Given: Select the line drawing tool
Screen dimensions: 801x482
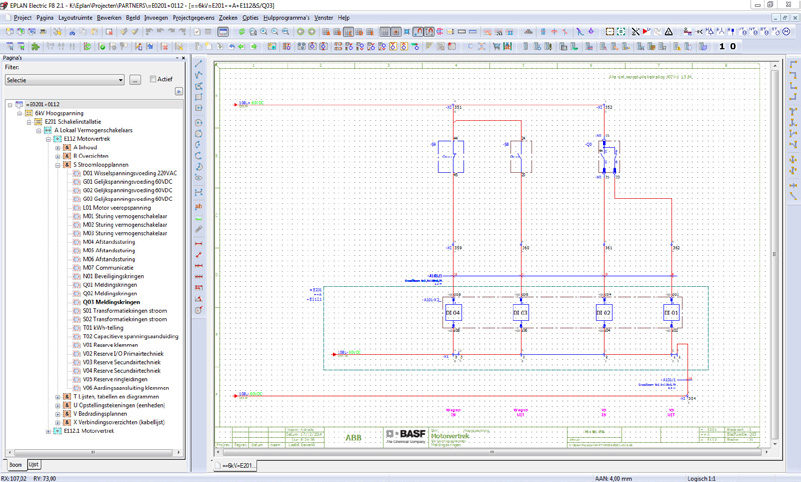Looking at the screenshot, I should tap(198, 62).
